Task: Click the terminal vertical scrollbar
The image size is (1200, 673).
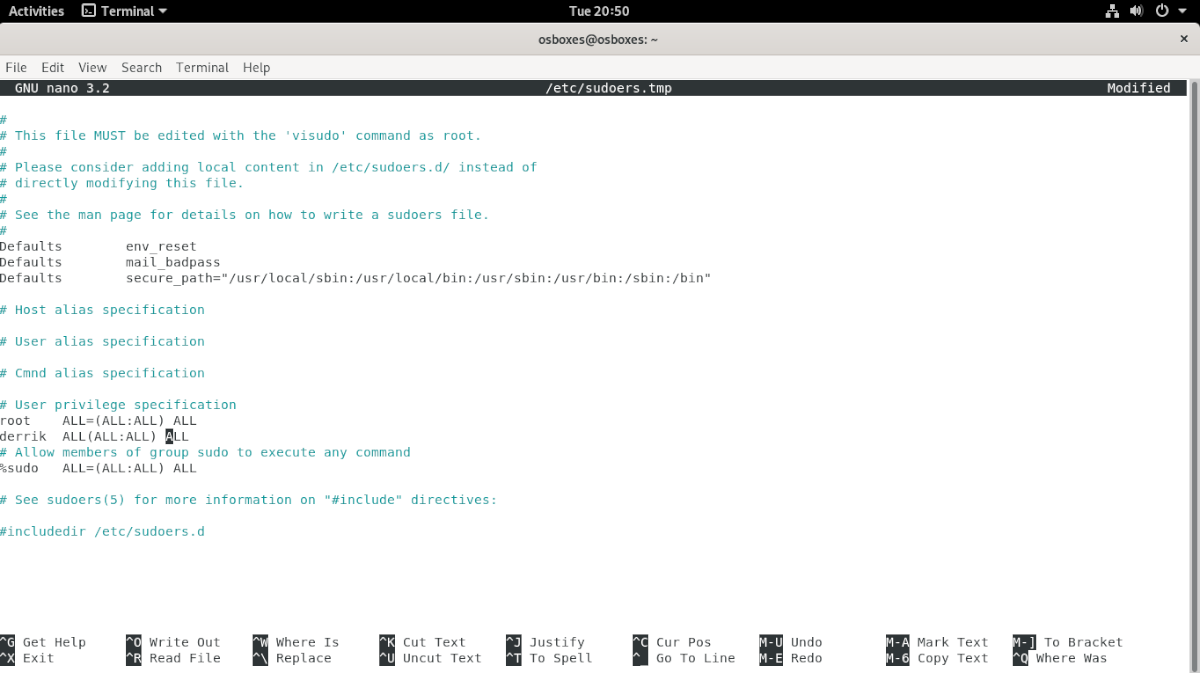Action: click(1195, 376)
